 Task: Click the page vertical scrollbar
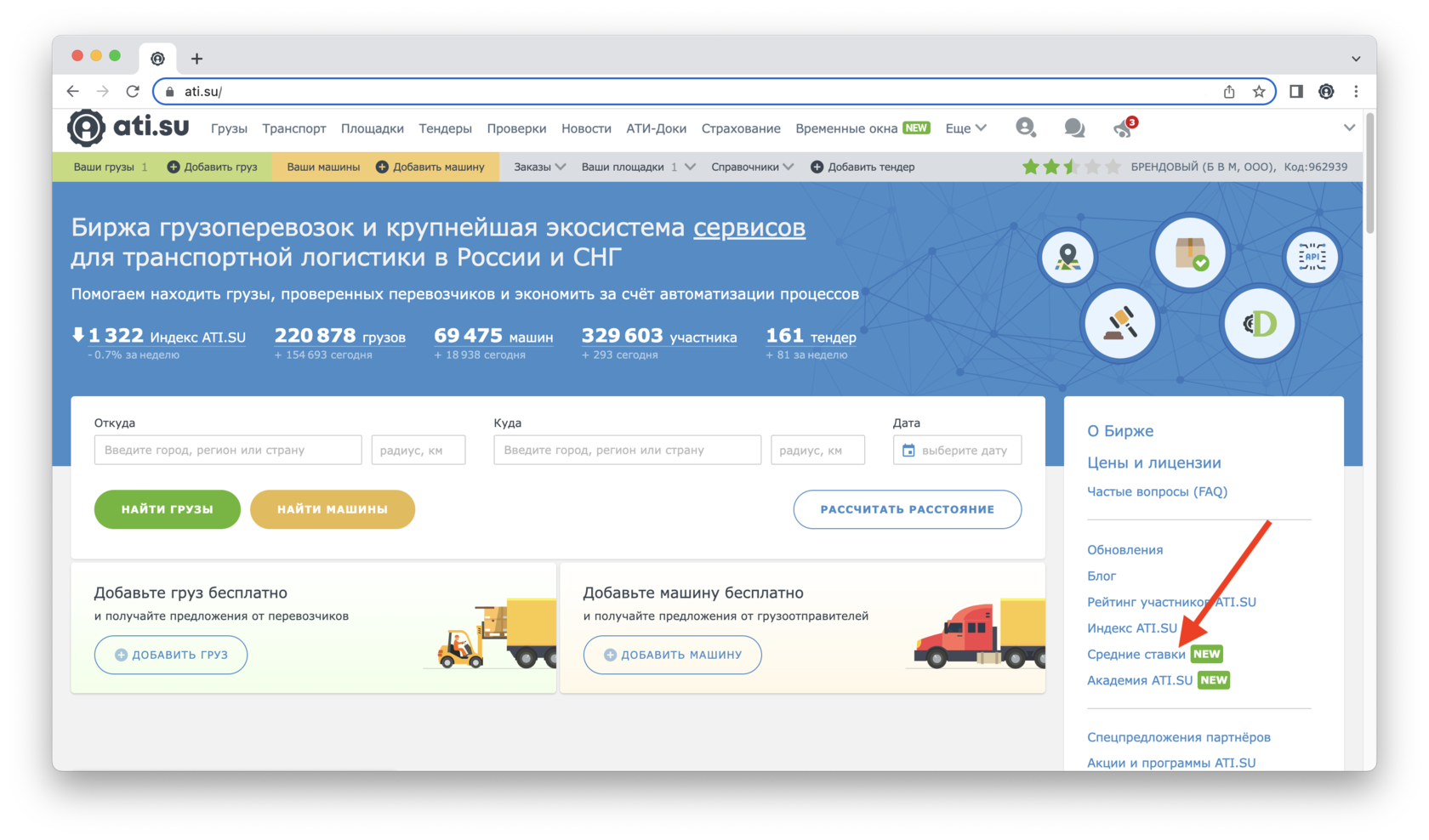(x=1369, y=174)
